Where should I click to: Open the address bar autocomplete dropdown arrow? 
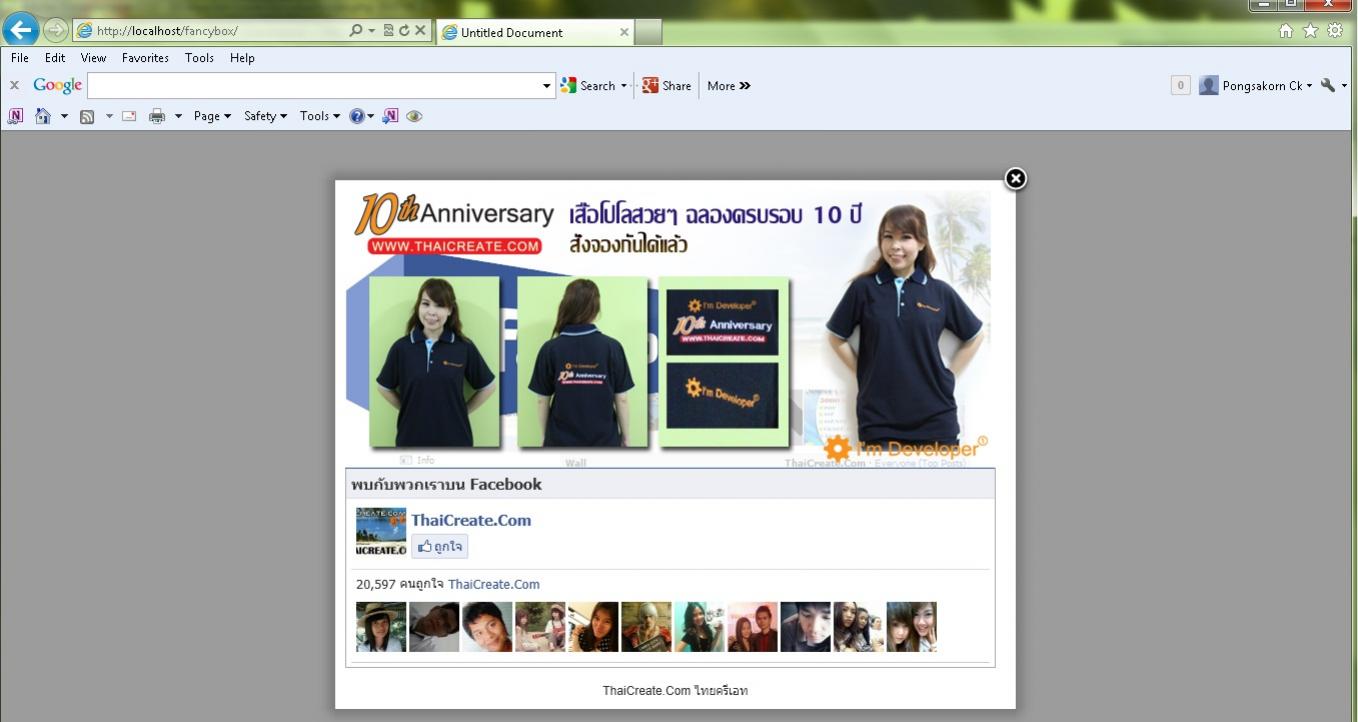point(372,31)
